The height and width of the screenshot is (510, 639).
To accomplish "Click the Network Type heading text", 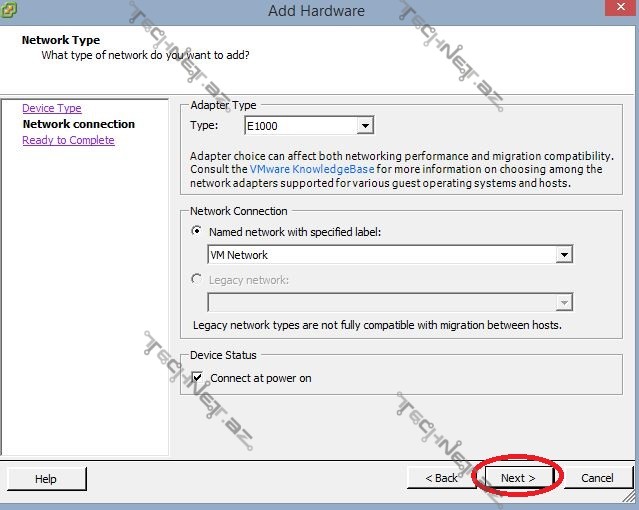I will coord(61,40).
